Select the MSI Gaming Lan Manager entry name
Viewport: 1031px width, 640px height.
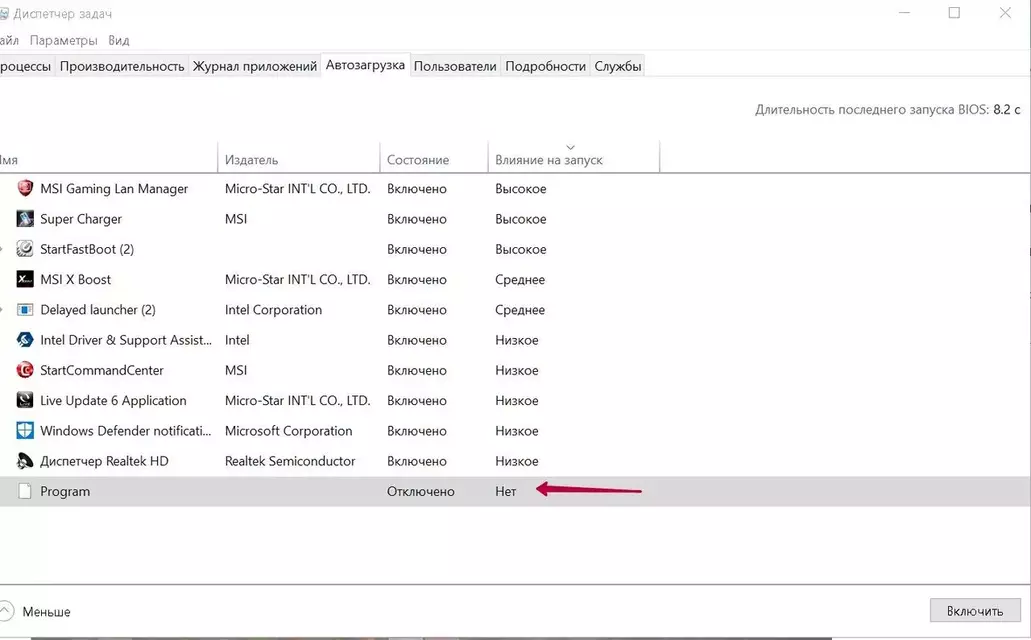click(x=114, y=189)
